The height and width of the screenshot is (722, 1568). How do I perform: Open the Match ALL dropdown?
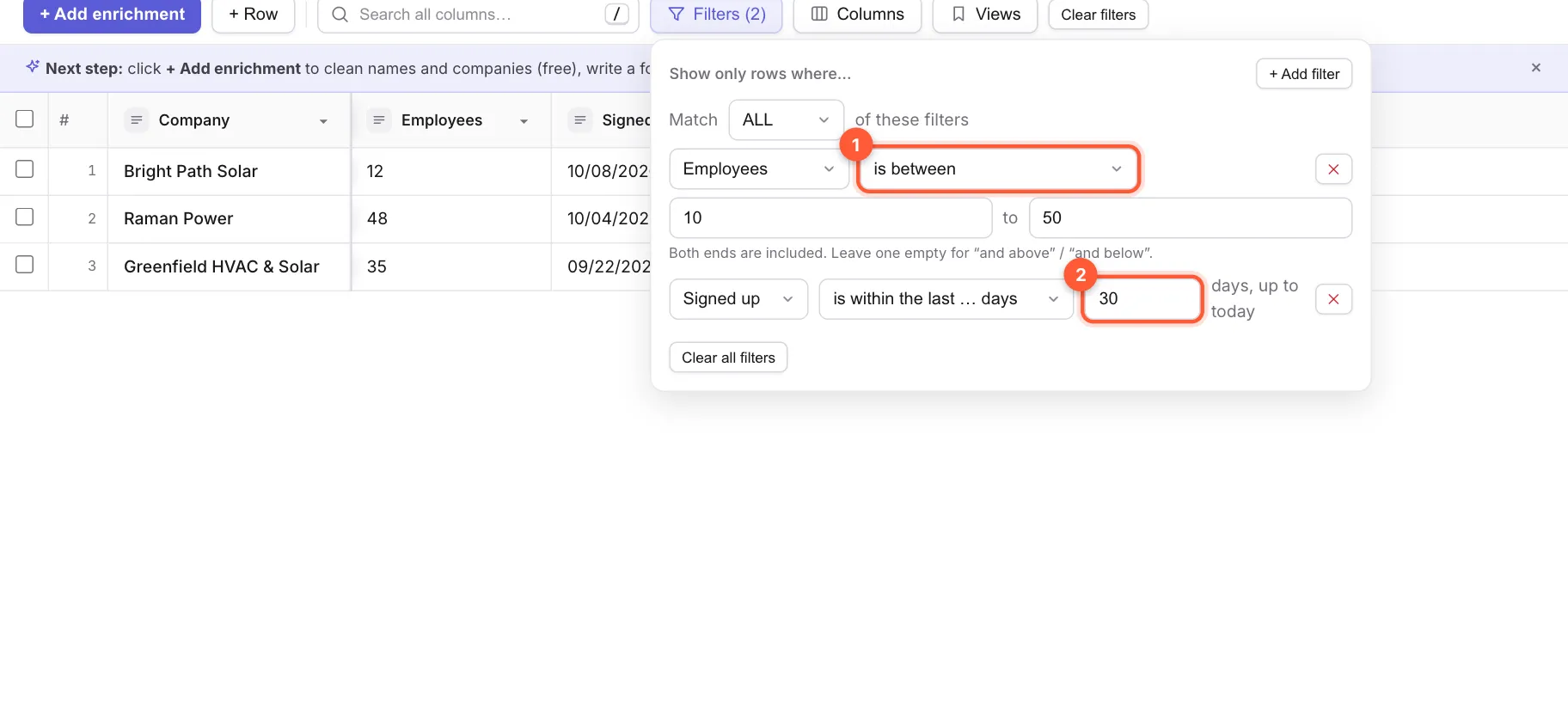[787, 120]
